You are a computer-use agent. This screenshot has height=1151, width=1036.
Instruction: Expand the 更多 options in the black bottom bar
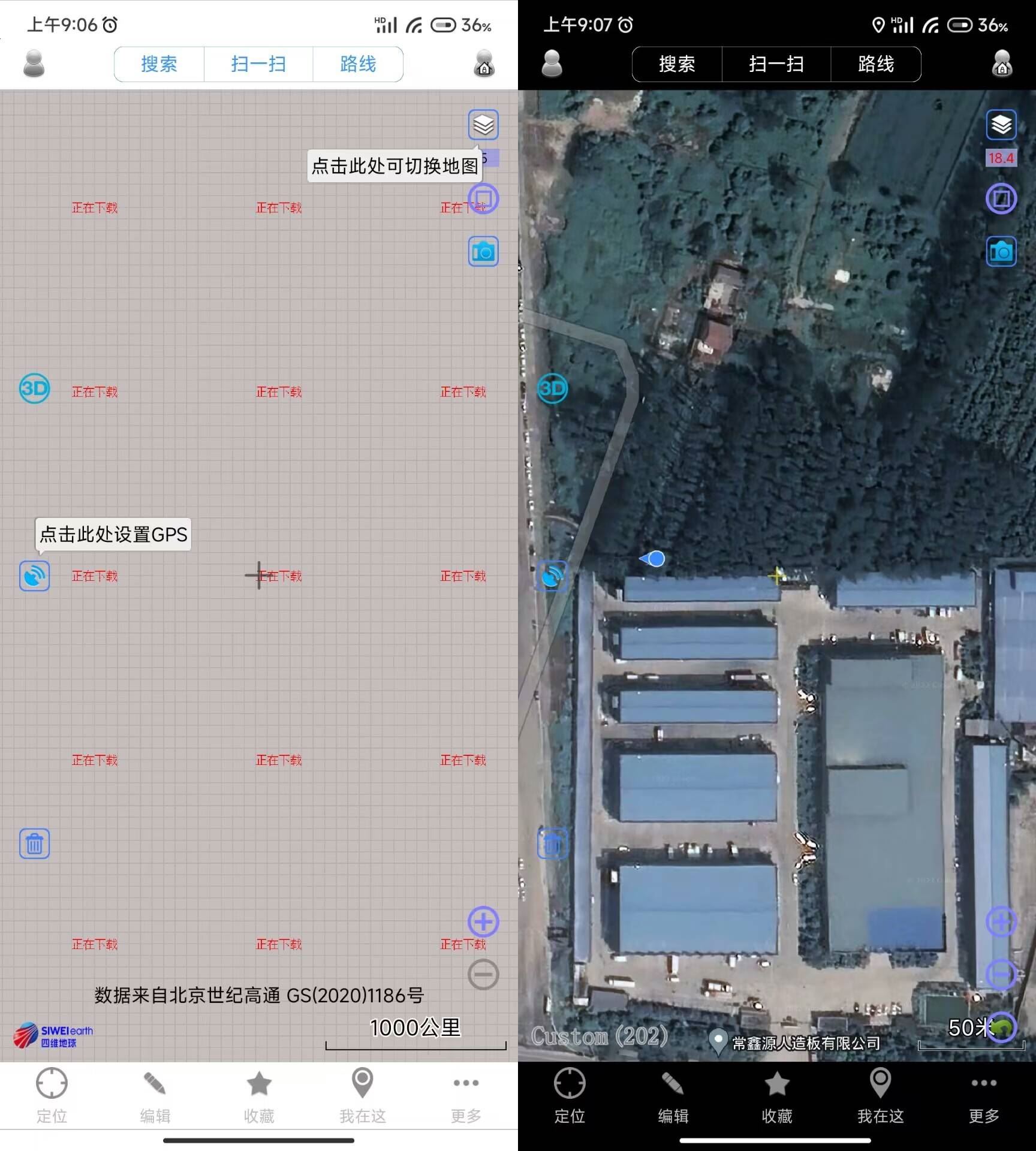[x=984, y=1096]
